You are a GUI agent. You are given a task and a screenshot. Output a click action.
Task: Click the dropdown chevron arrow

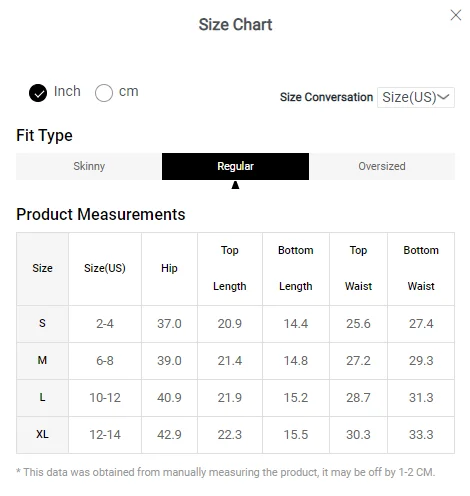443,97
